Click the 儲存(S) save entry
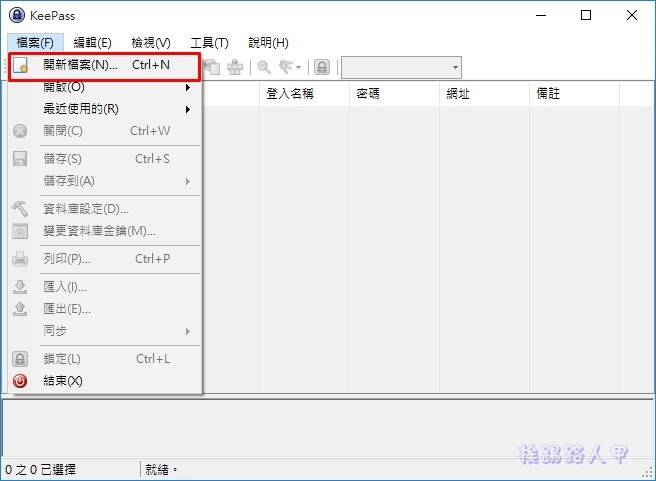This screenshot has width=656, height=481. coord(105,159)
